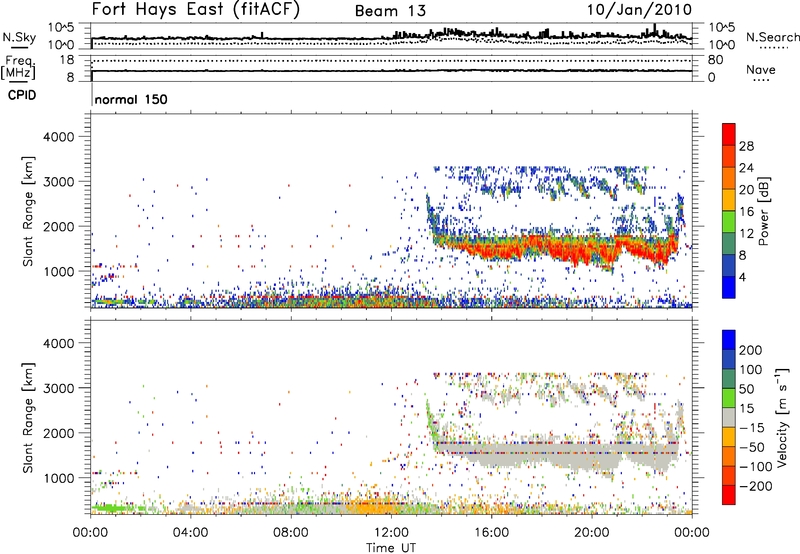The height and width of the screenshot is (554, 800).
Task: Click the "CPID" row label
Action: (22, 95)
